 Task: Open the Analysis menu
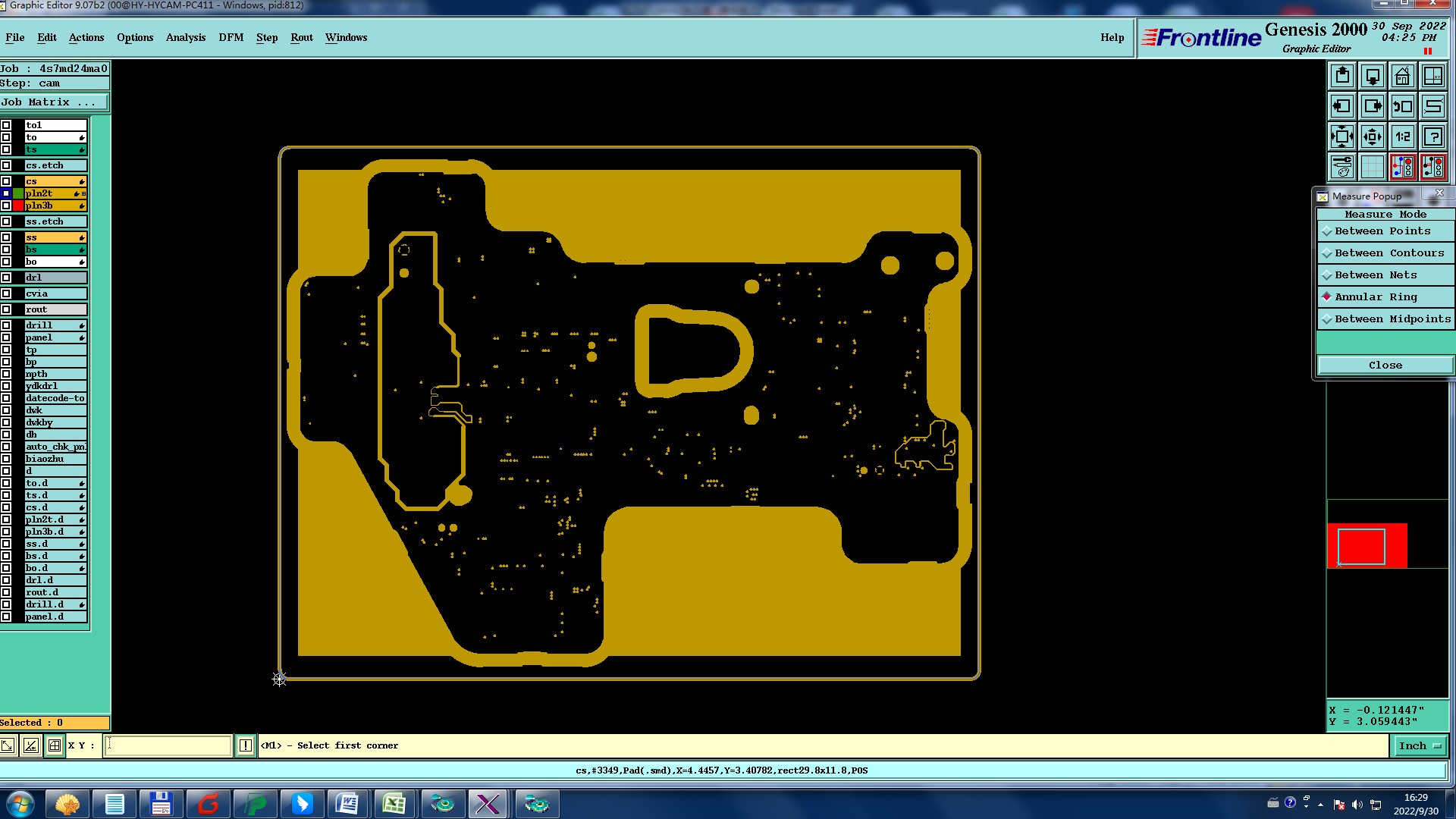click(185, 37)
